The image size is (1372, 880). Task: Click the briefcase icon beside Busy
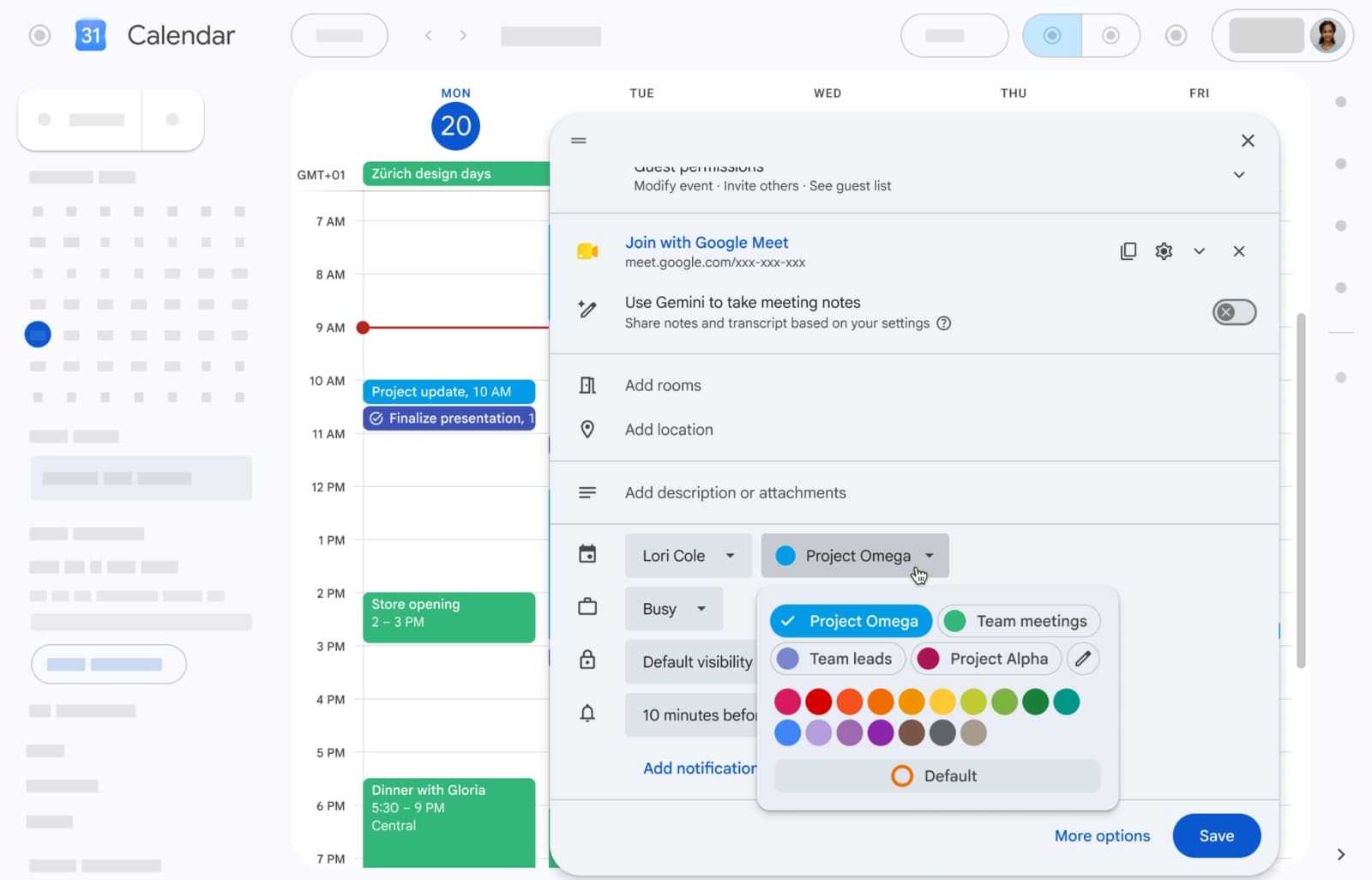click(x=587, y=607)
